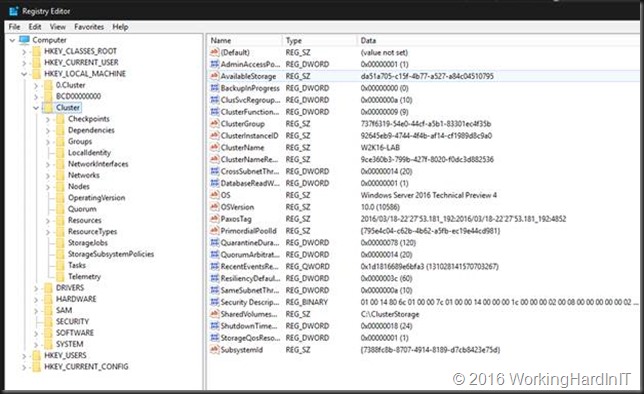Click the HKEY_USERS folder icon
644x394 pixels.
(x=37, y=355)
